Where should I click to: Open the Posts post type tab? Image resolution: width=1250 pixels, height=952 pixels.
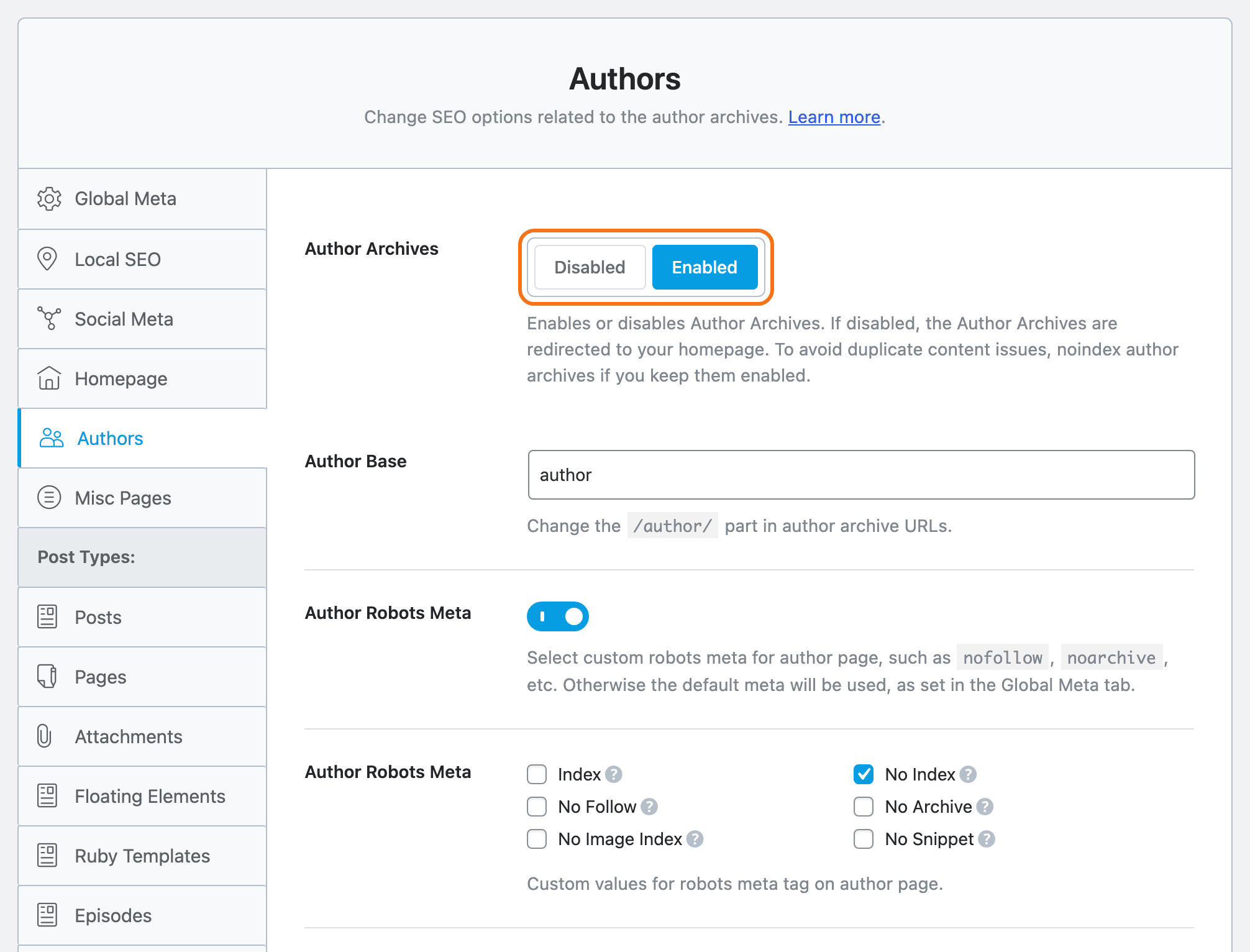coord(142,616)
